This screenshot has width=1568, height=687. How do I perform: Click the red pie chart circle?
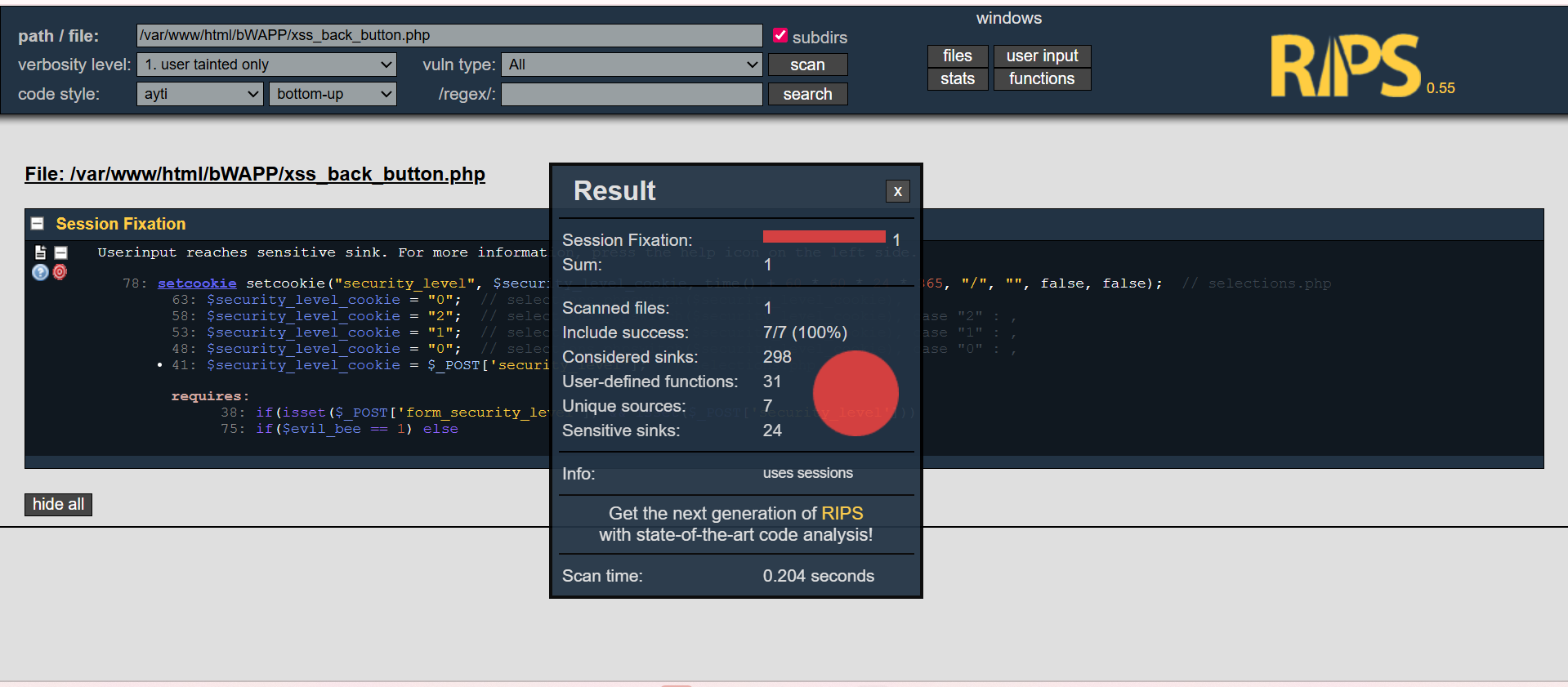[x=855, y=394]
